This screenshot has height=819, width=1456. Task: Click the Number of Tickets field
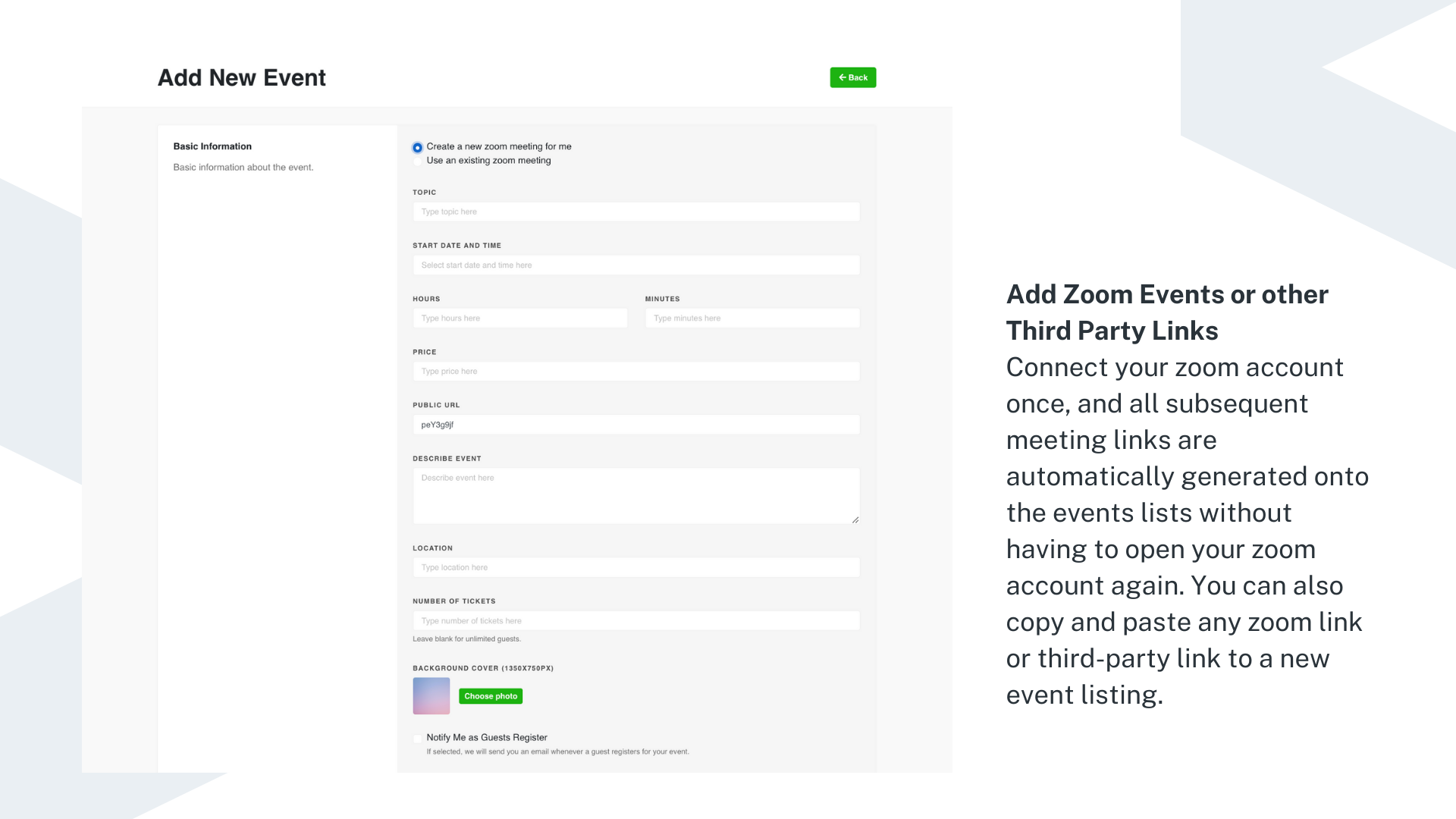(x=635, y=620)
